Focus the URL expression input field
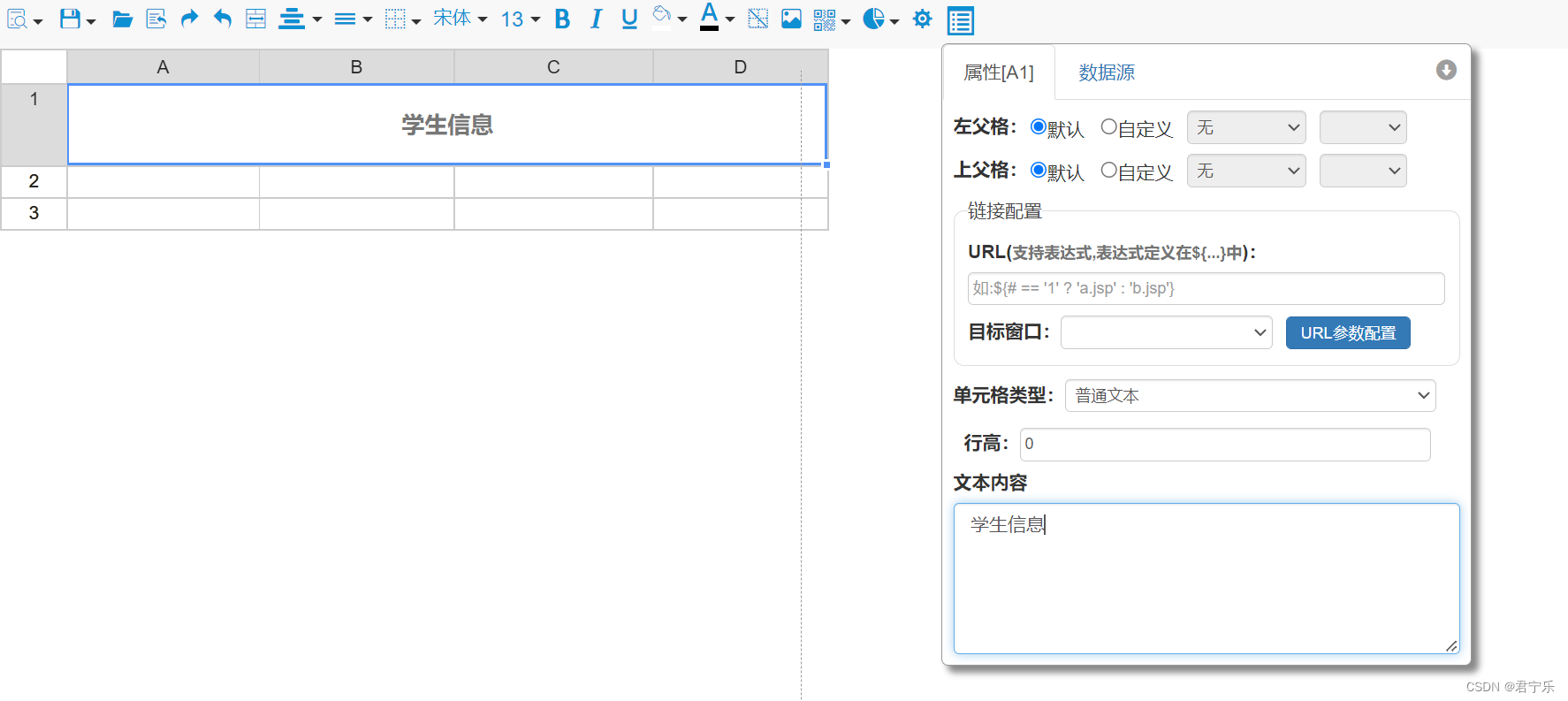 pyautogui.click(x=1206, y=288)
